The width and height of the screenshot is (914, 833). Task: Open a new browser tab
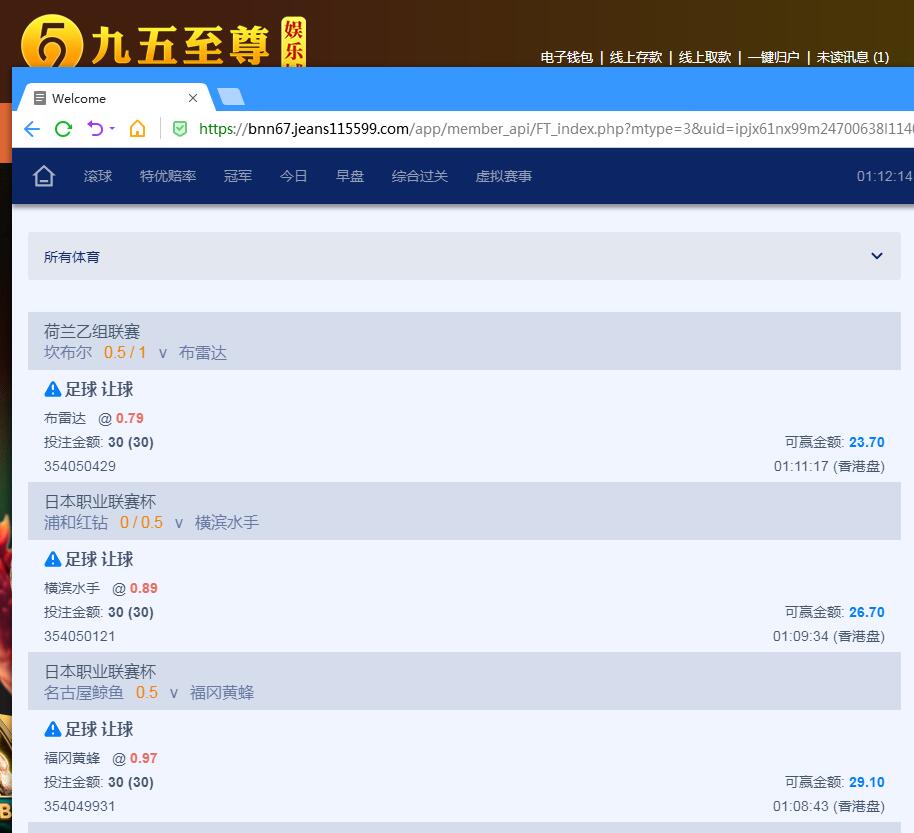[231, 97]
